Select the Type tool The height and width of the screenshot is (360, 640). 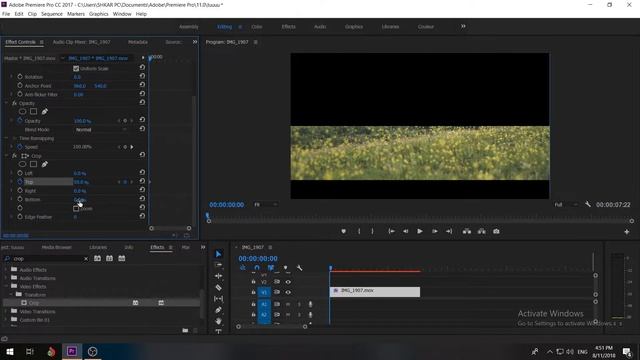pyautogui.click(x=218, y=331)
